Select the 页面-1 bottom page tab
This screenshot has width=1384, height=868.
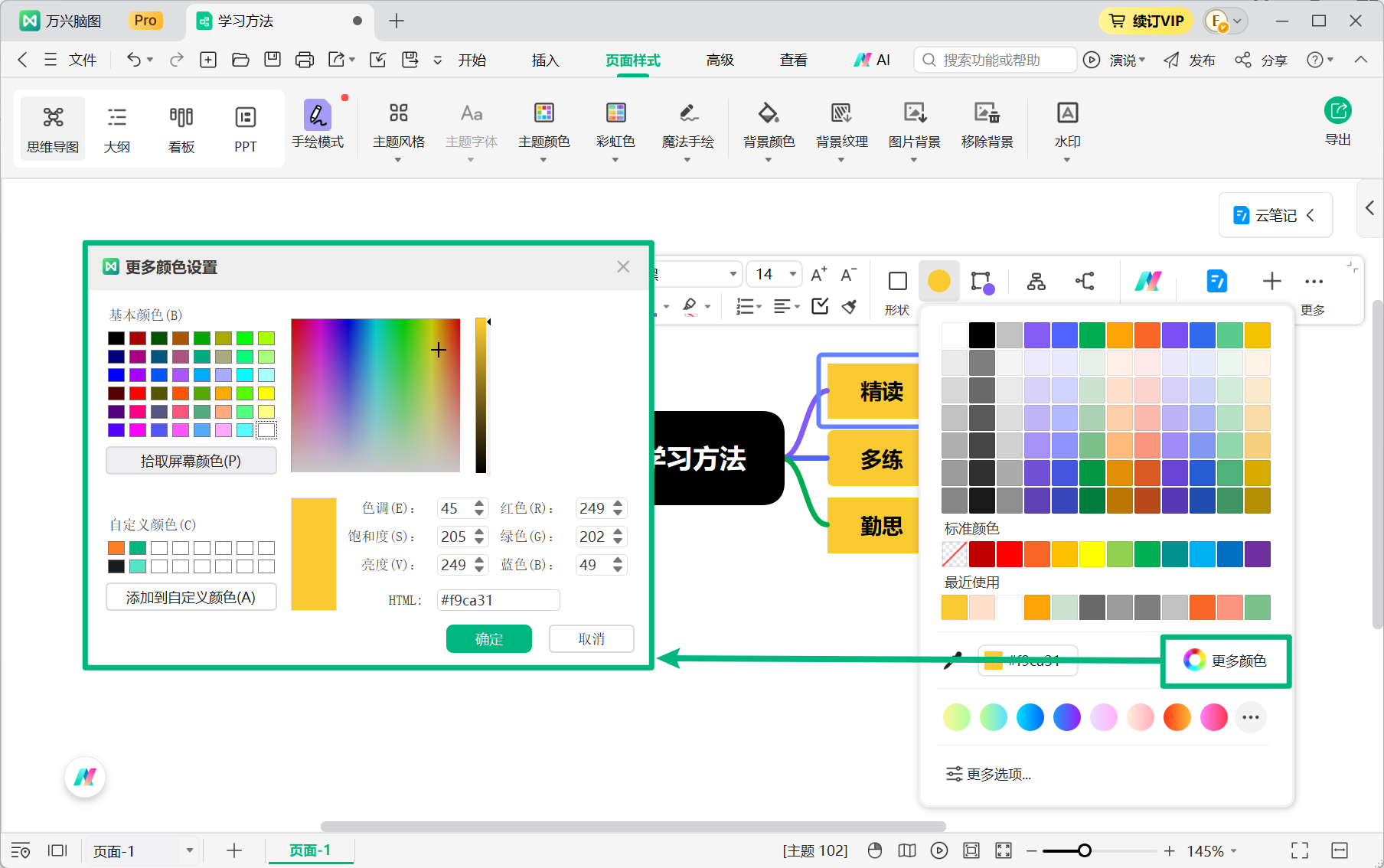click(310, 850)
